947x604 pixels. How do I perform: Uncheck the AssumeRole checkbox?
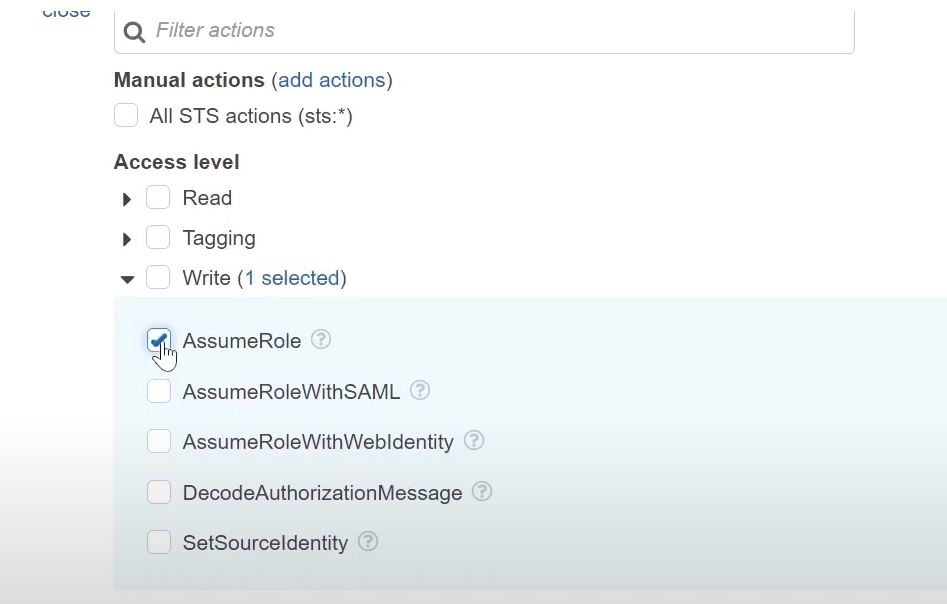[159, 340]
